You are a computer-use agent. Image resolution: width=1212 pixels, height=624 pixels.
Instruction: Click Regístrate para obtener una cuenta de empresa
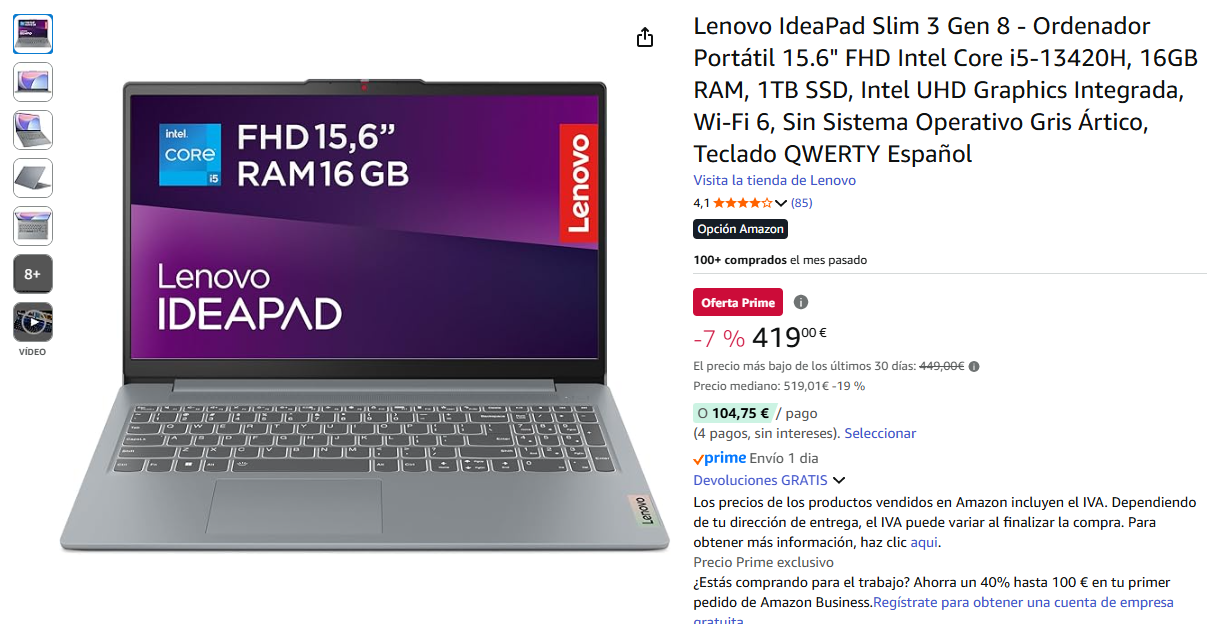point(1023,602)
